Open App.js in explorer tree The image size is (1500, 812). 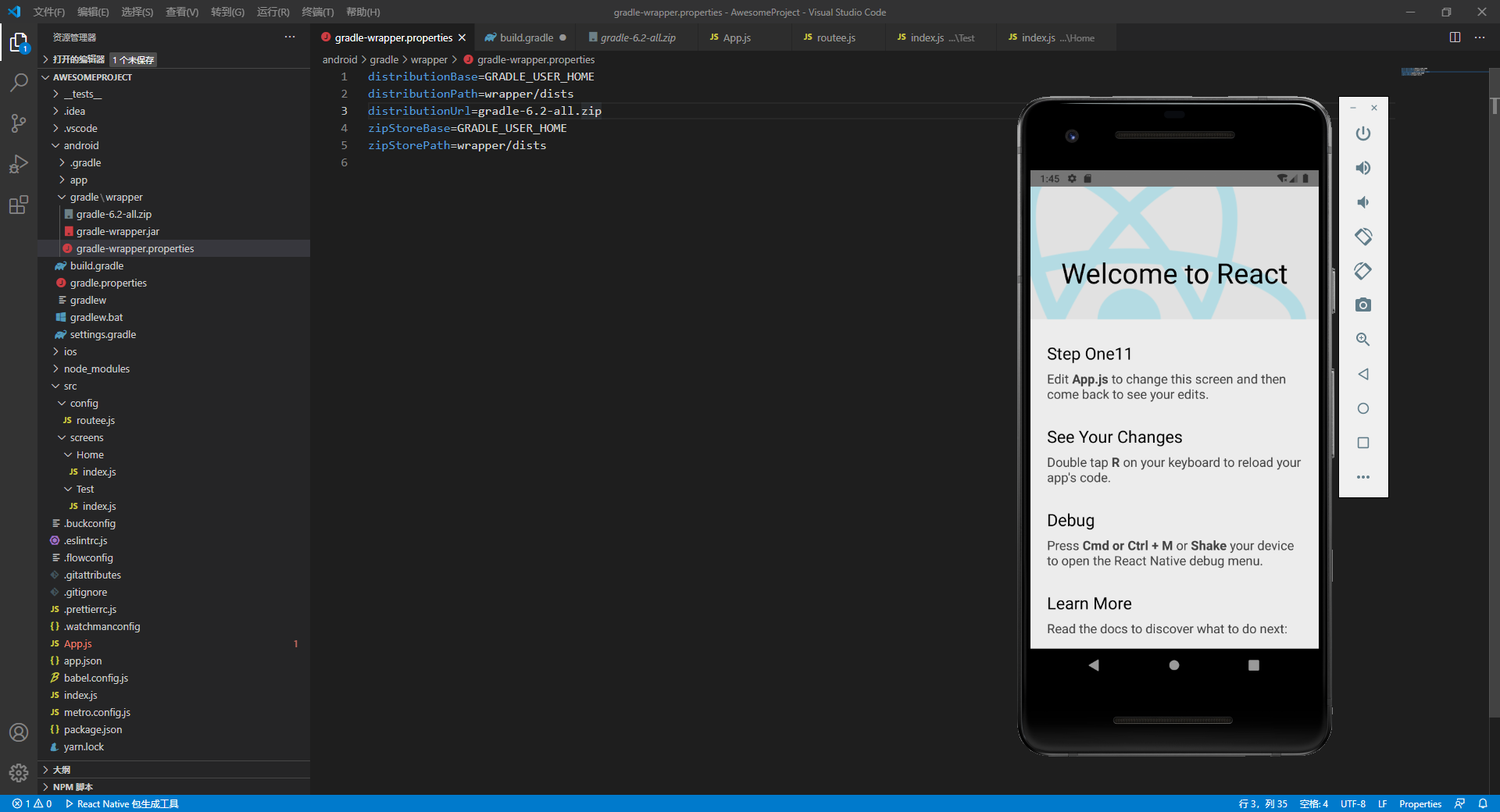coord(173,643)
